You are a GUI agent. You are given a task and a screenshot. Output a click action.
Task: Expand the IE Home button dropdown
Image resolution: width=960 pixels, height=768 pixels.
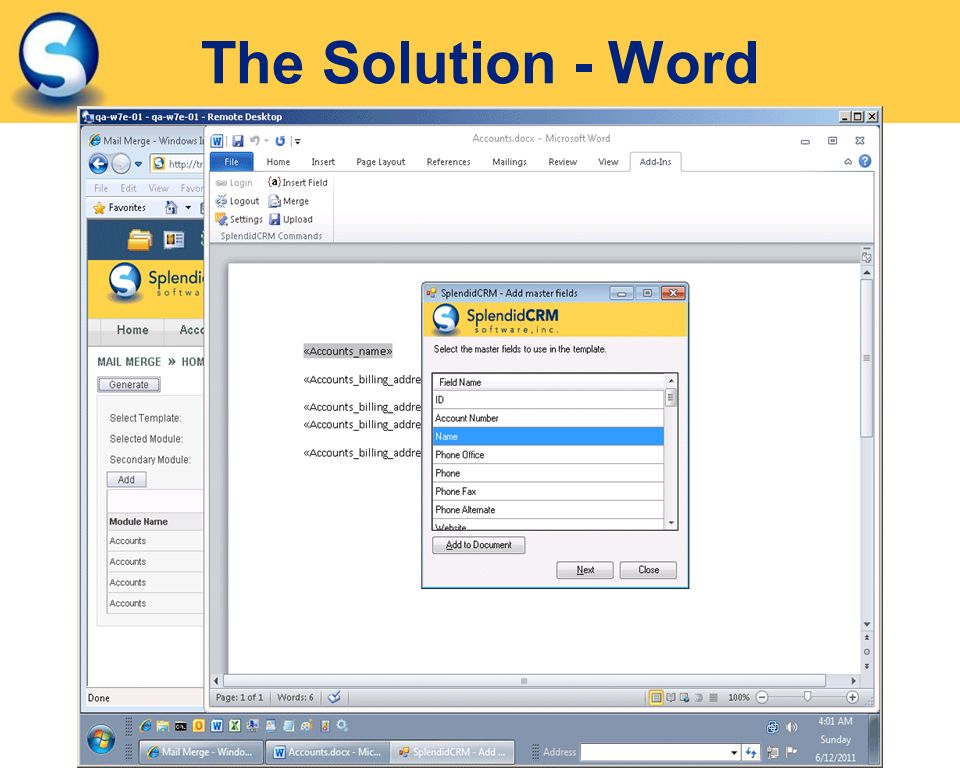coord(188,208)
